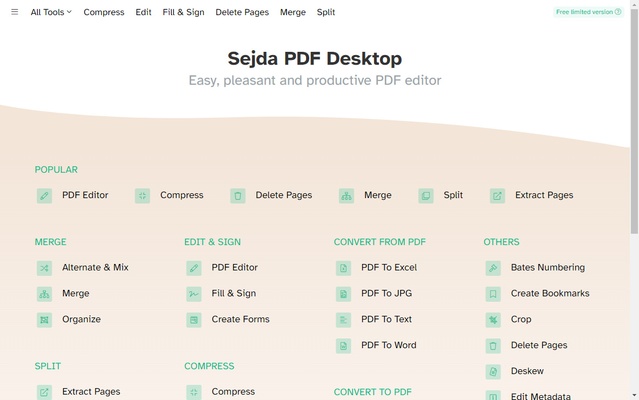
Task: Click the PDF To Excel icon
Action: click(344, 268)
